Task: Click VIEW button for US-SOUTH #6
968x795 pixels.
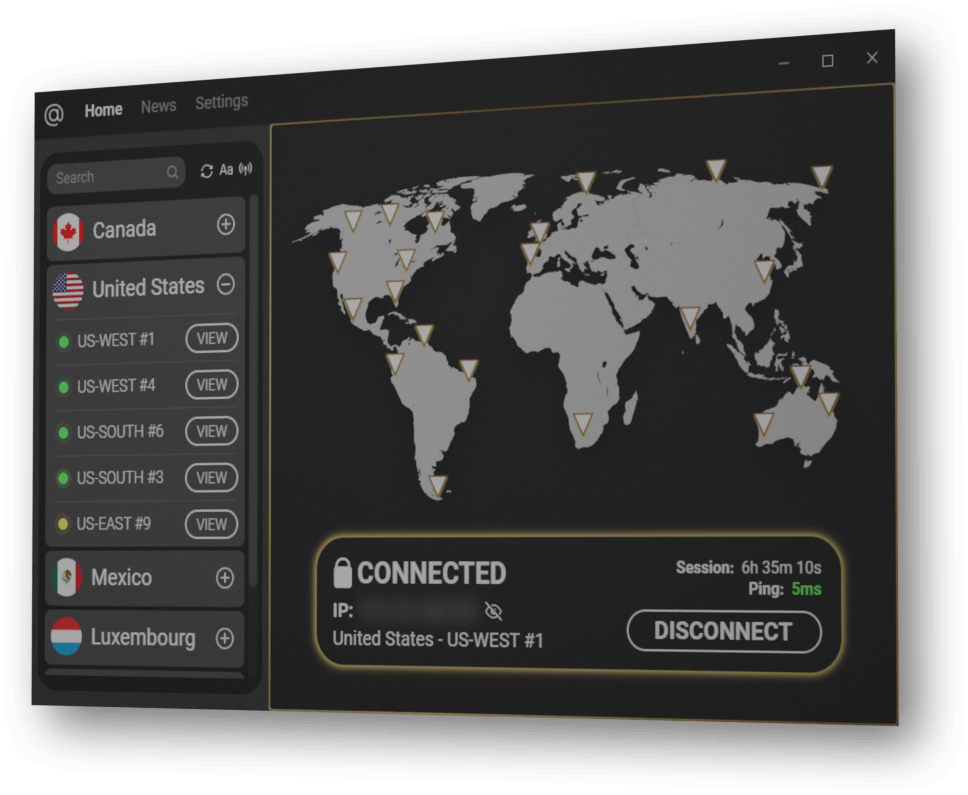Action: (x=212, y=431)
